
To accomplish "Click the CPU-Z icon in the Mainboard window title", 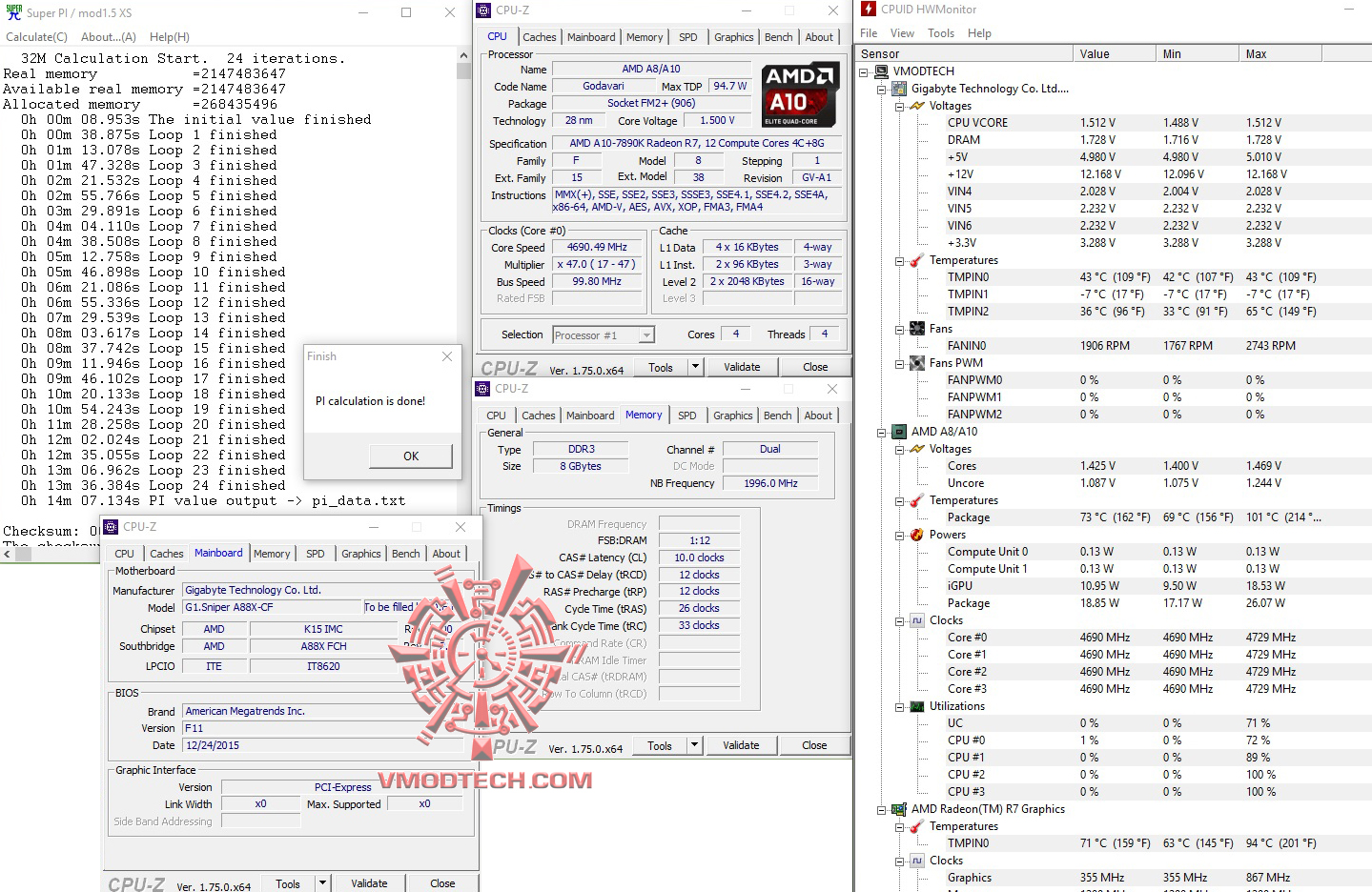I will (112, 527).
